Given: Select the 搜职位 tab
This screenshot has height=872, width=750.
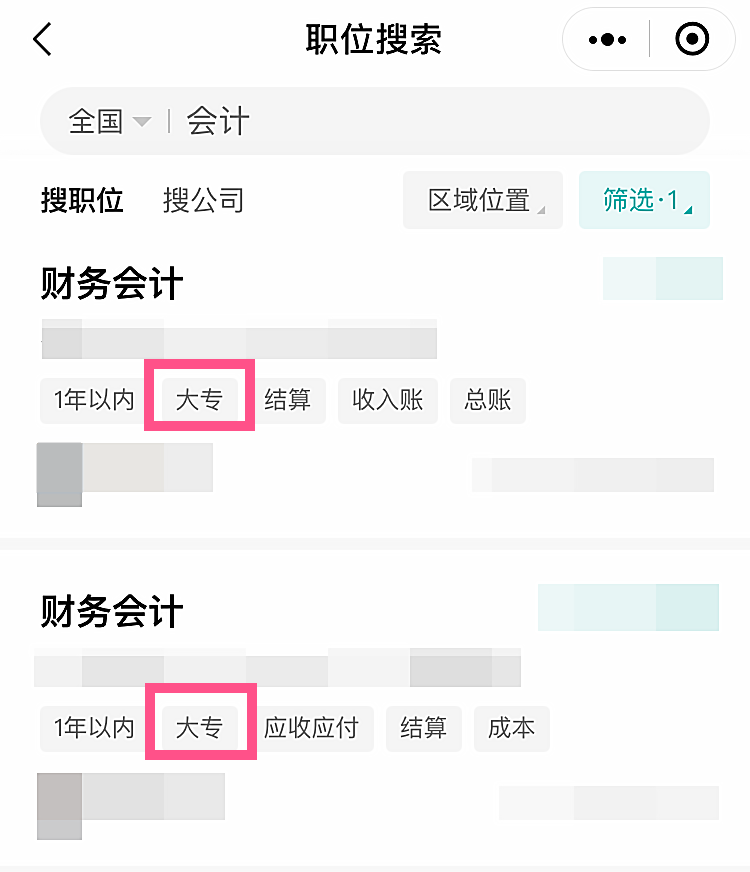Looking at the screenshot, I should [83, 200].
